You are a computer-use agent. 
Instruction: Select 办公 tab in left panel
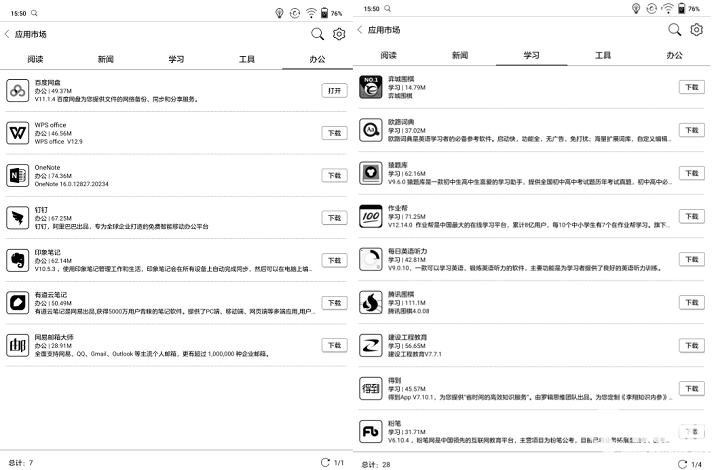pos(317,59)
